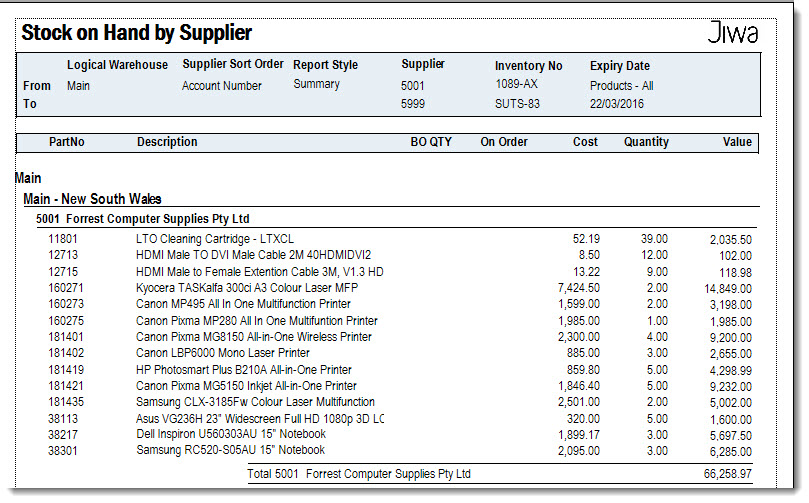Select part number 181435
The image size is (809, 503).
pos(66,402)
